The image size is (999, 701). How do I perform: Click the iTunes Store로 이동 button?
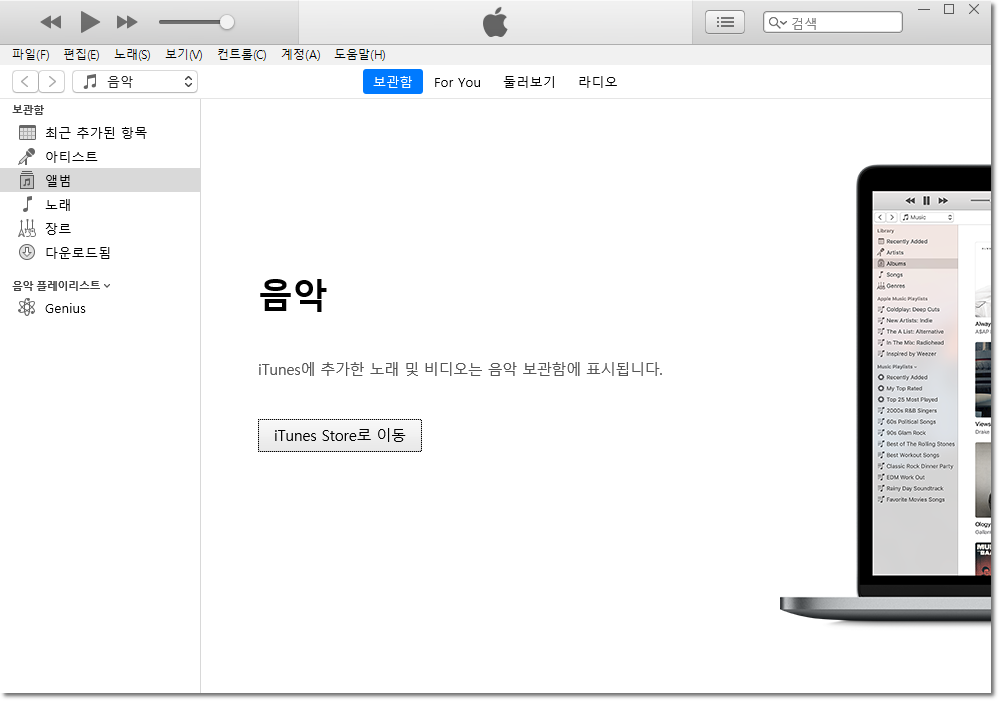click(340, 435)
